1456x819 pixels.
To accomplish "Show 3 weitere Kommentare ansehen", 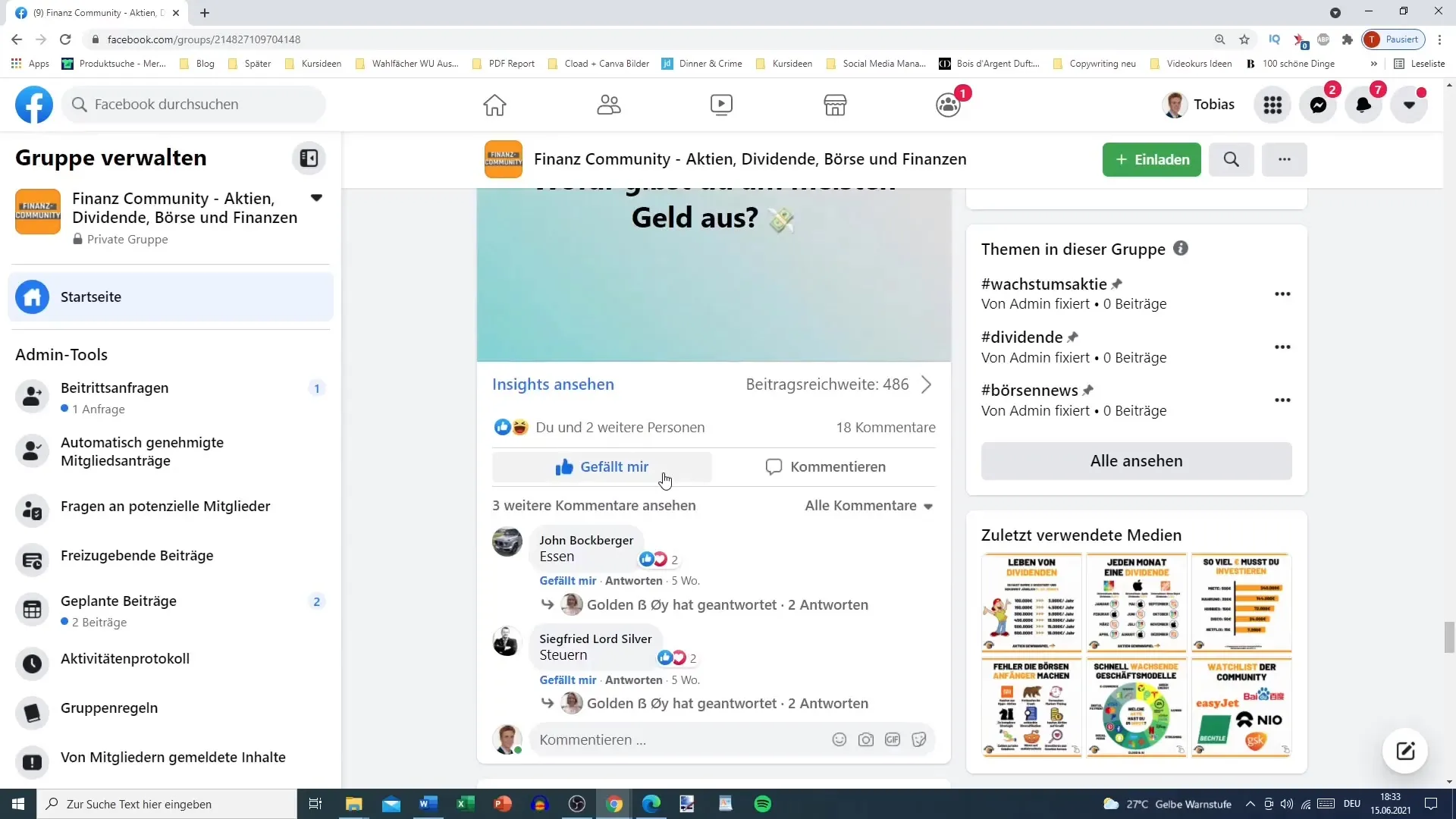I will 594,506.
